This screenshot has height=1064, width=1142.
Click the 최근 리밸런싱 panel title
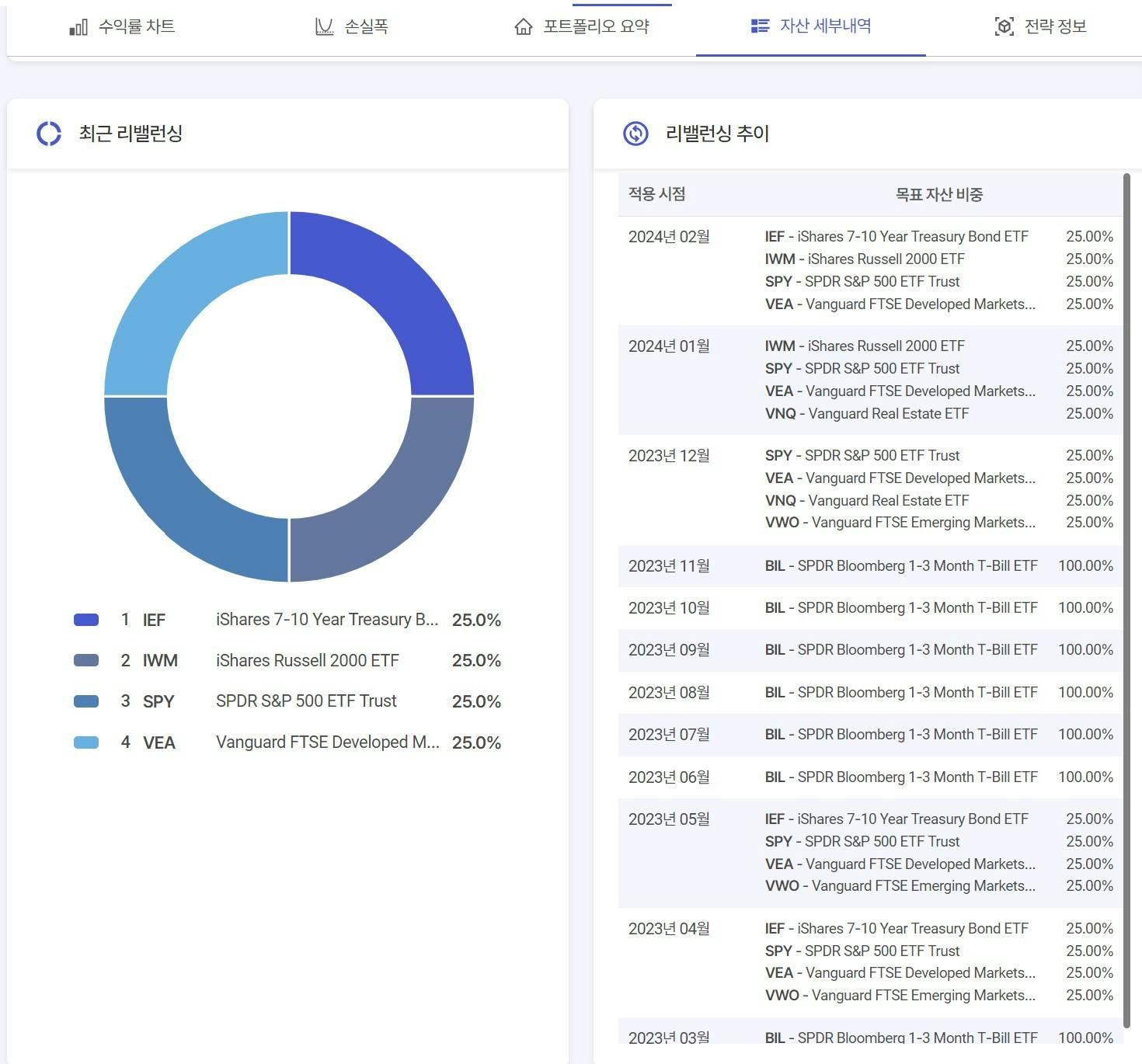click(x=131, y=134)
